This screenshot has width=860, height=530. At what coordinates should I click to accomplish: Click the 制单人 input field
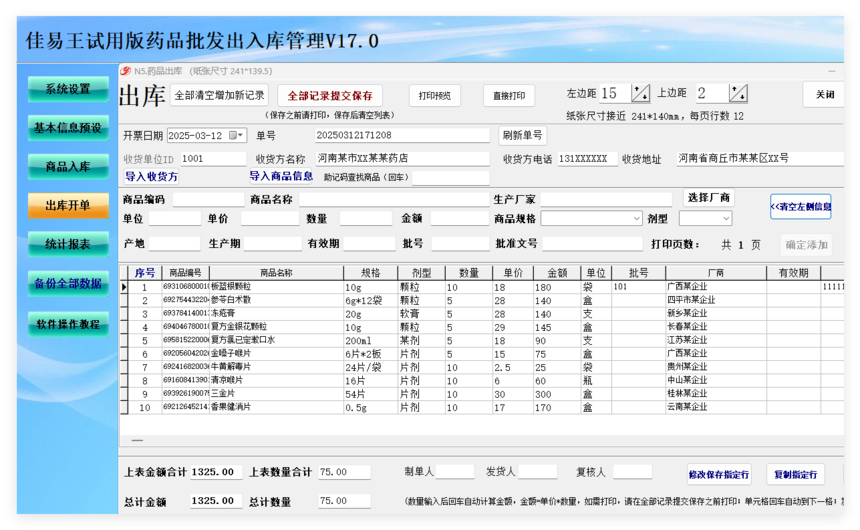point(455,471)
